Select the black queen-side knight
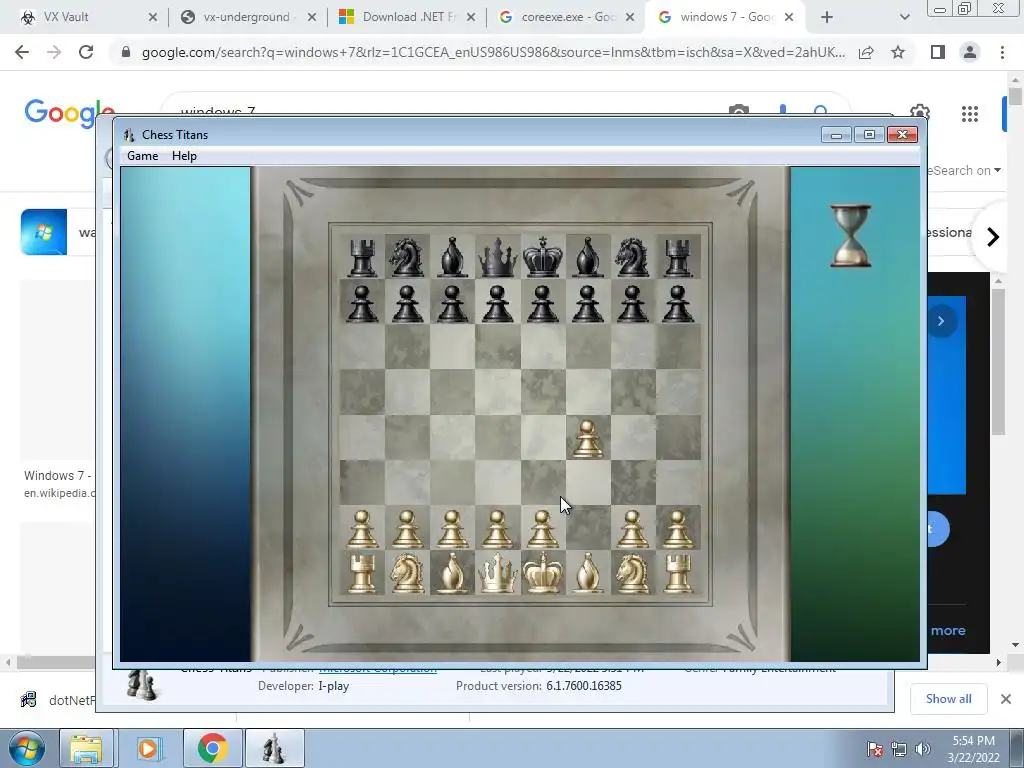The image size is (1024, 768). coord(407,257)
